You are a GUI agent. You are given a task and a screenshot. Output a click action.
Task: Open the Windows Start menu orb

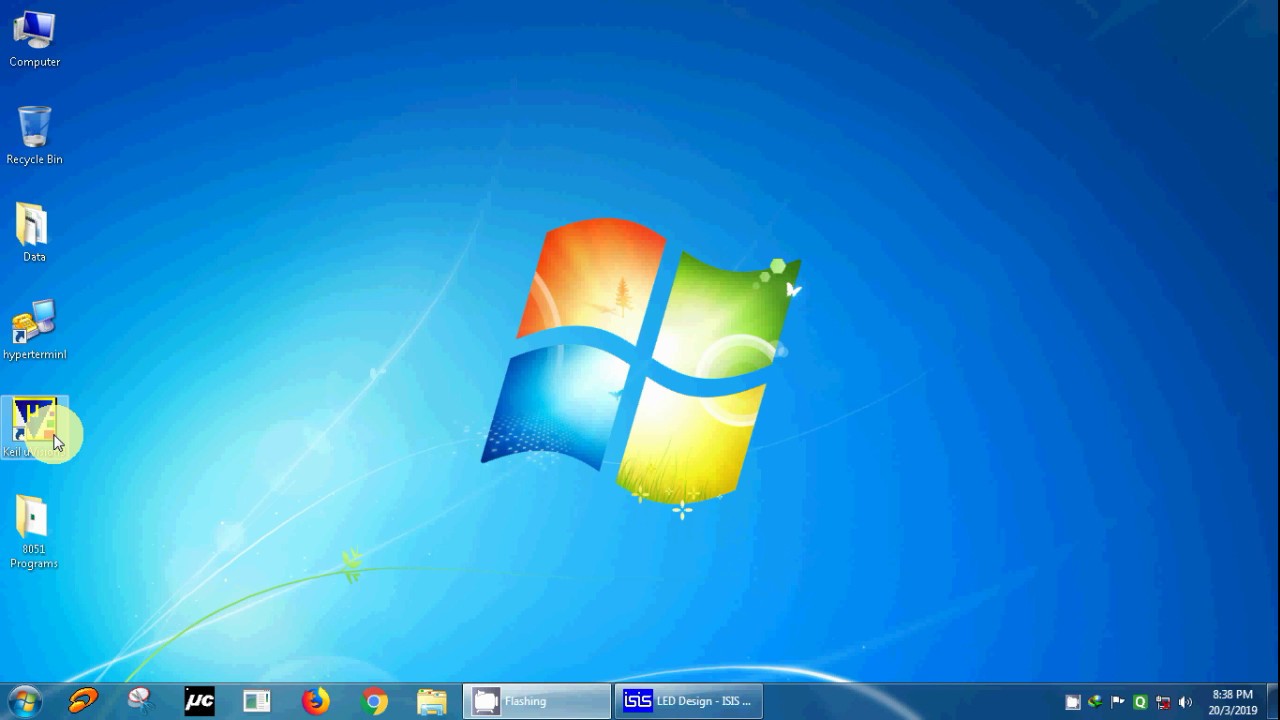[x=24, y=701]
